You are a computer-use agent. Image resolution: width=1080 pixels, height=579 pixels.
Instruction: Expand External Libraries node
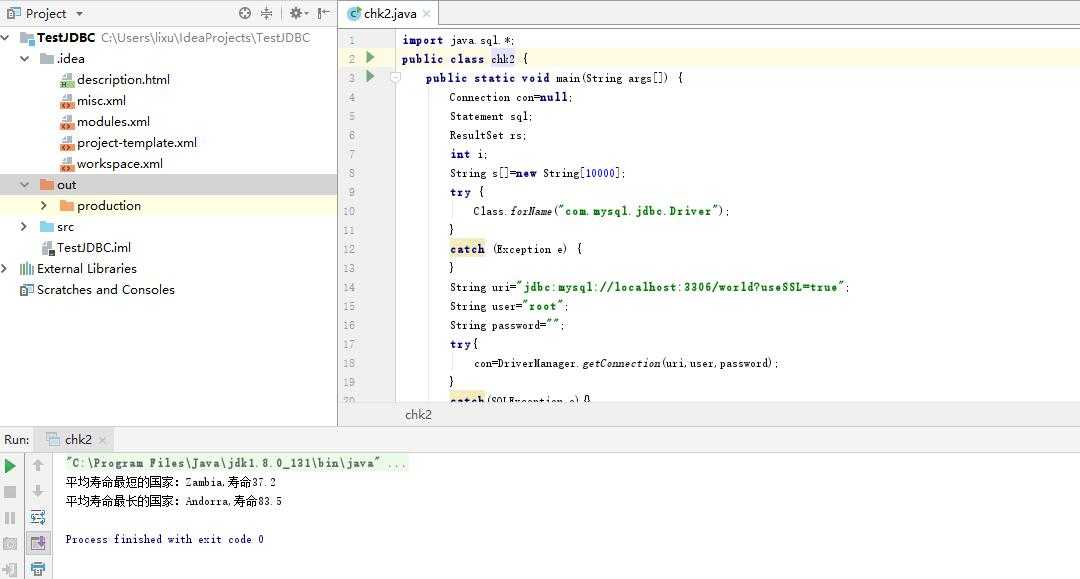[5, 269]
